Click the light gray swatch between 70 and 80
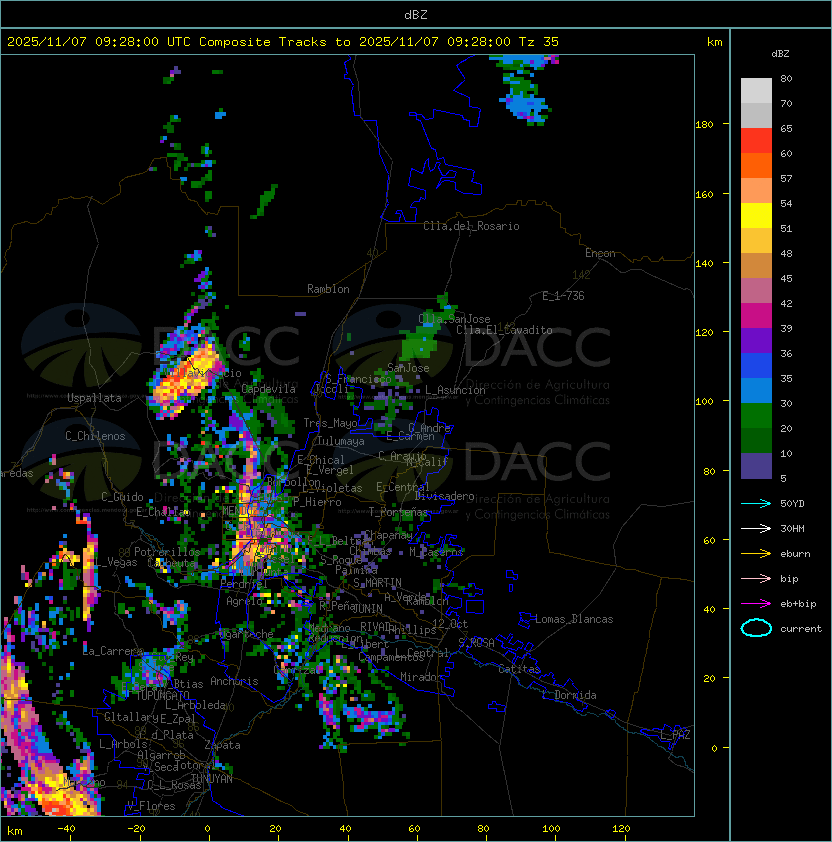Image resolution: width=832 pixels, height=842 pixels. click(756, 91)
